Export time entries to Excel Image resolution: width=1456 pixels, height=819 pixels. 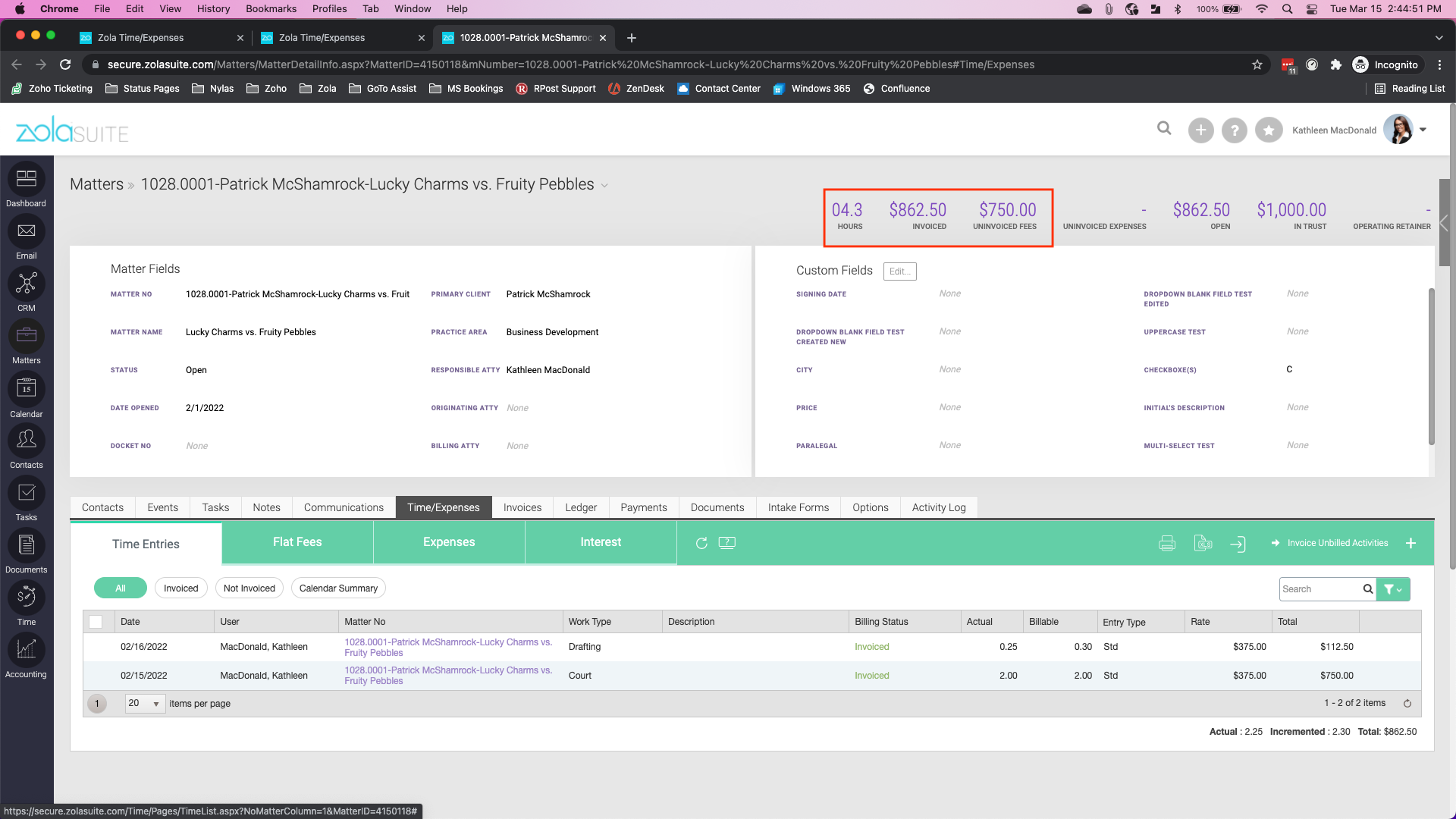click(1203, 543)
